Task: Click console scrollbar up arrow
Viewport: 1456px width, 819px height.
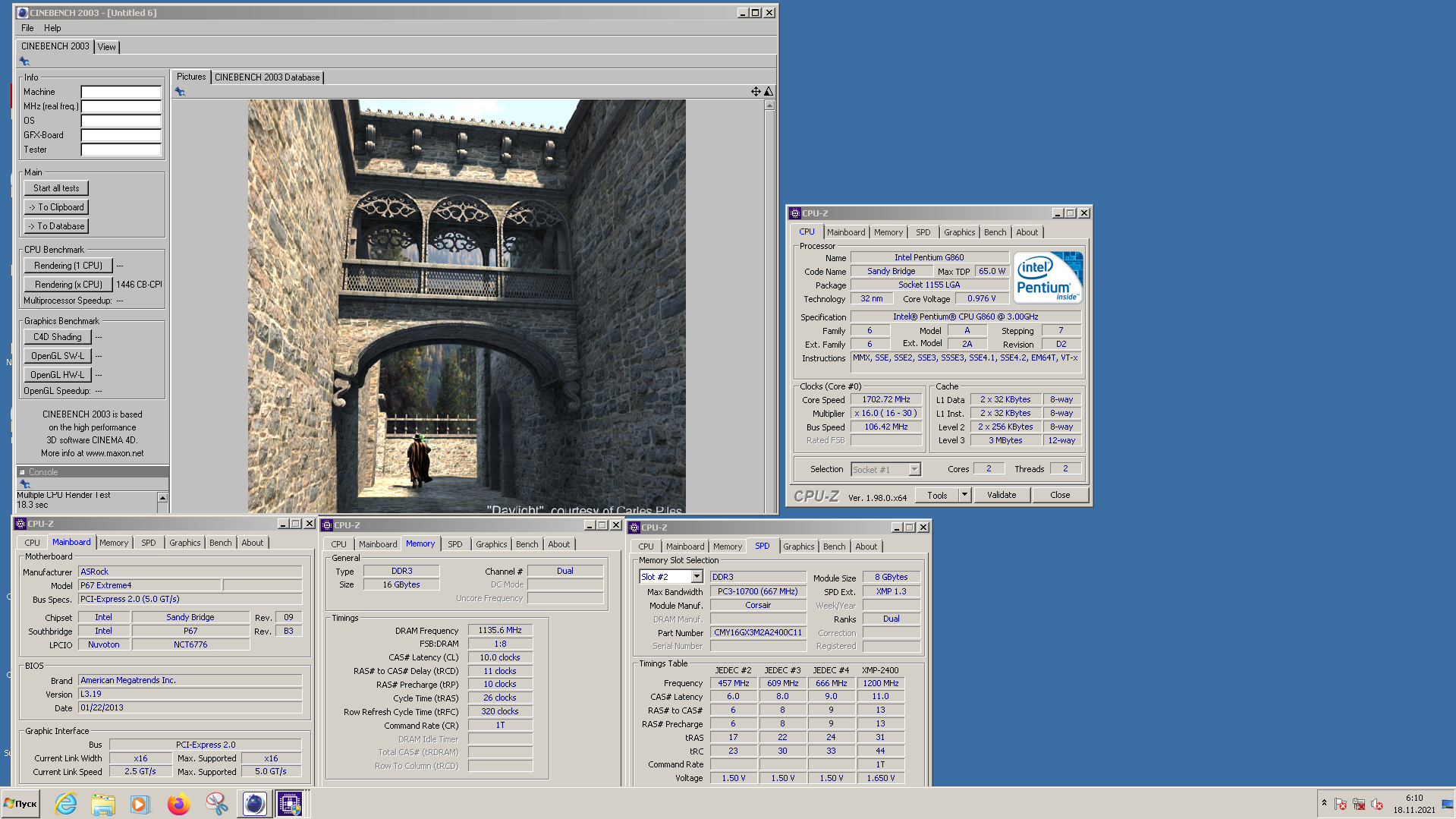Action: (162, 498)
